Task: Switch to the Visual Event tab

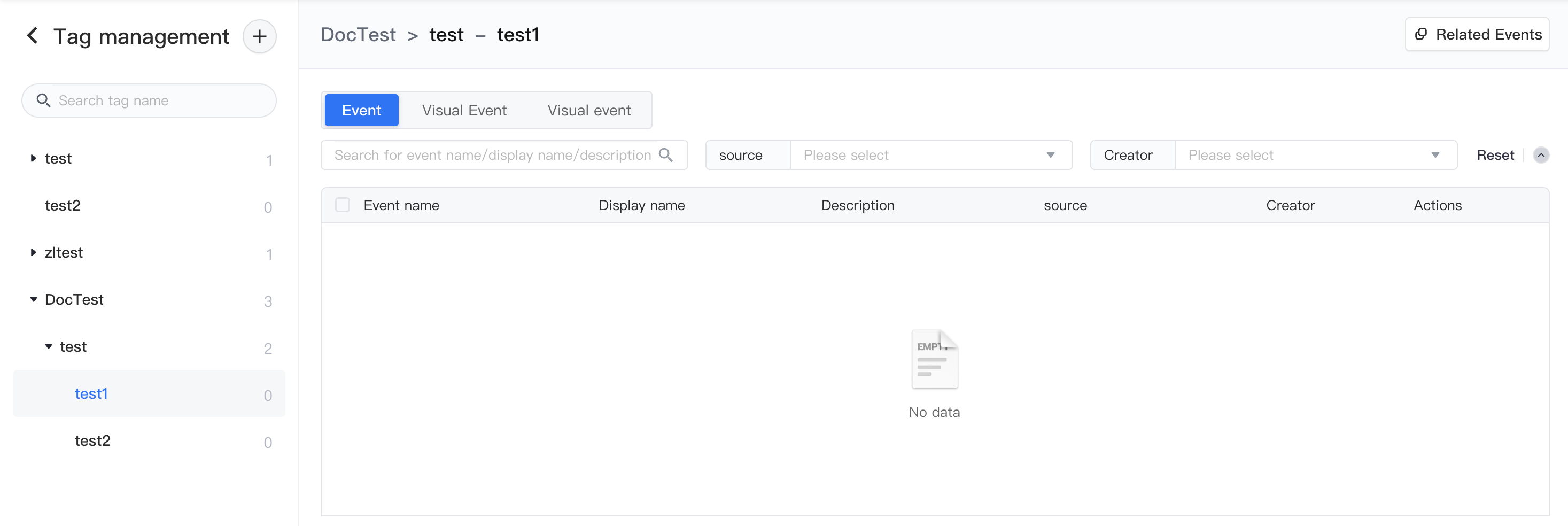Action: pos(464,110)
